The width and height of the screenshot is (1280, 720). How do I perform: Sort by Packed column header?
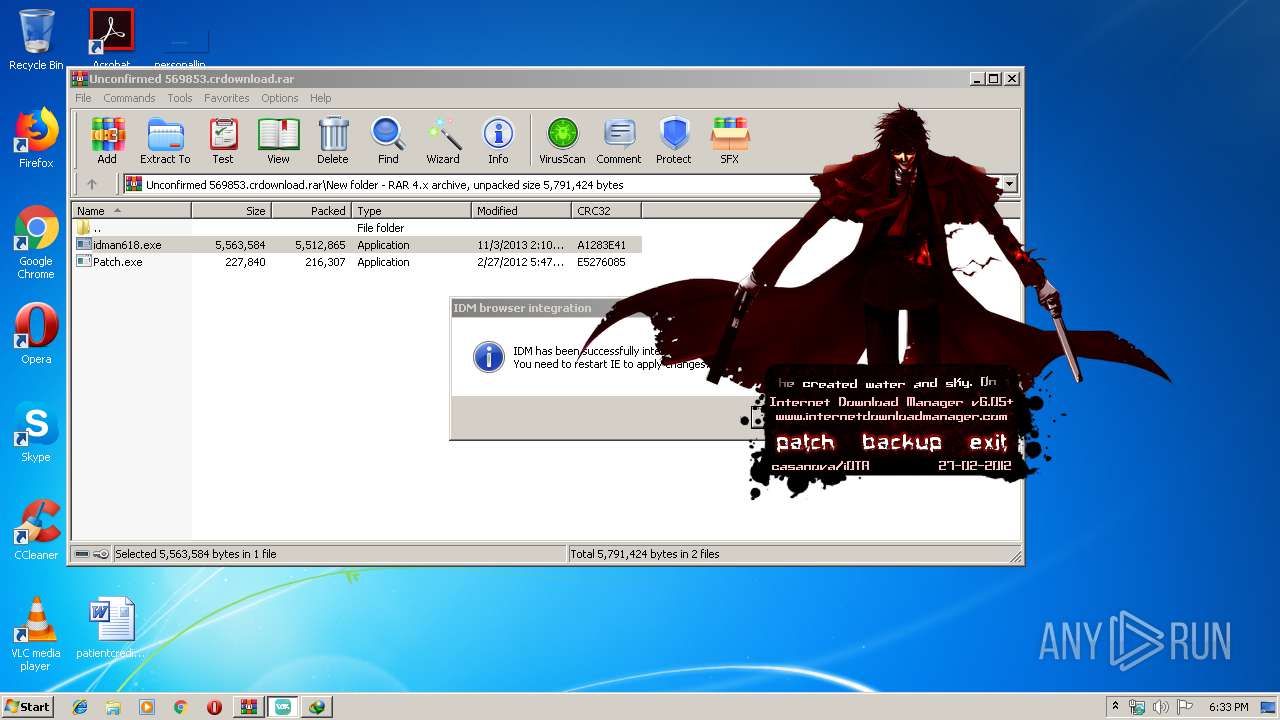311,211
